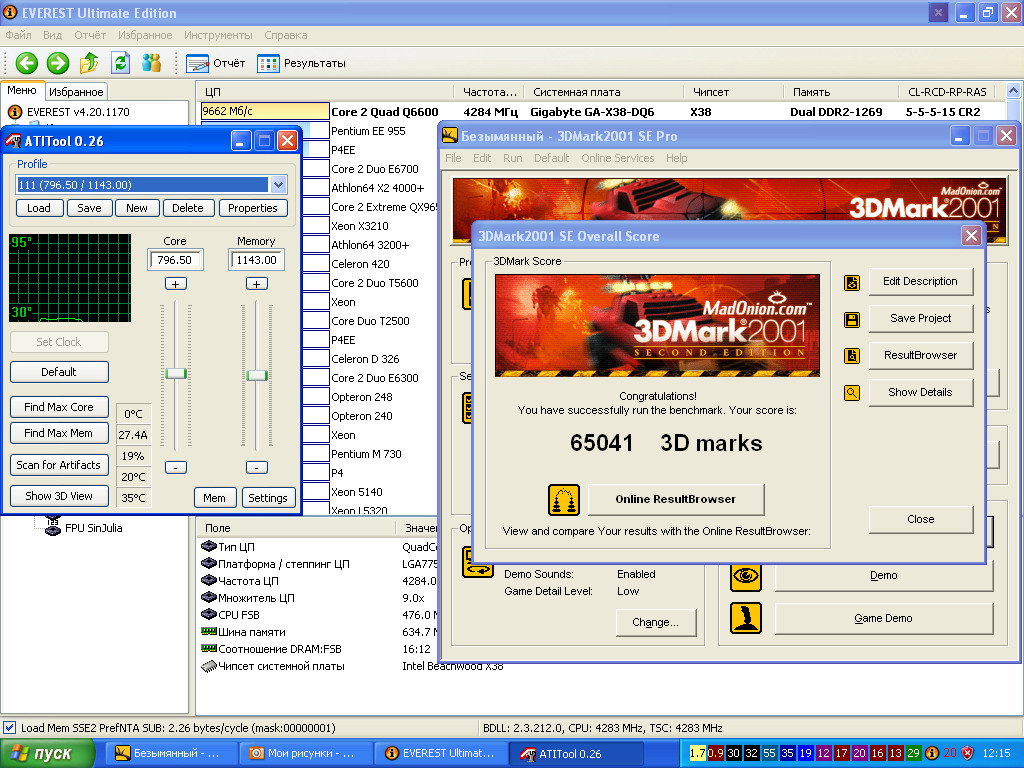Viewport: 1024px width, 768px height.
Task: Click the Properties button in ATITool
Action: point(253,208)
